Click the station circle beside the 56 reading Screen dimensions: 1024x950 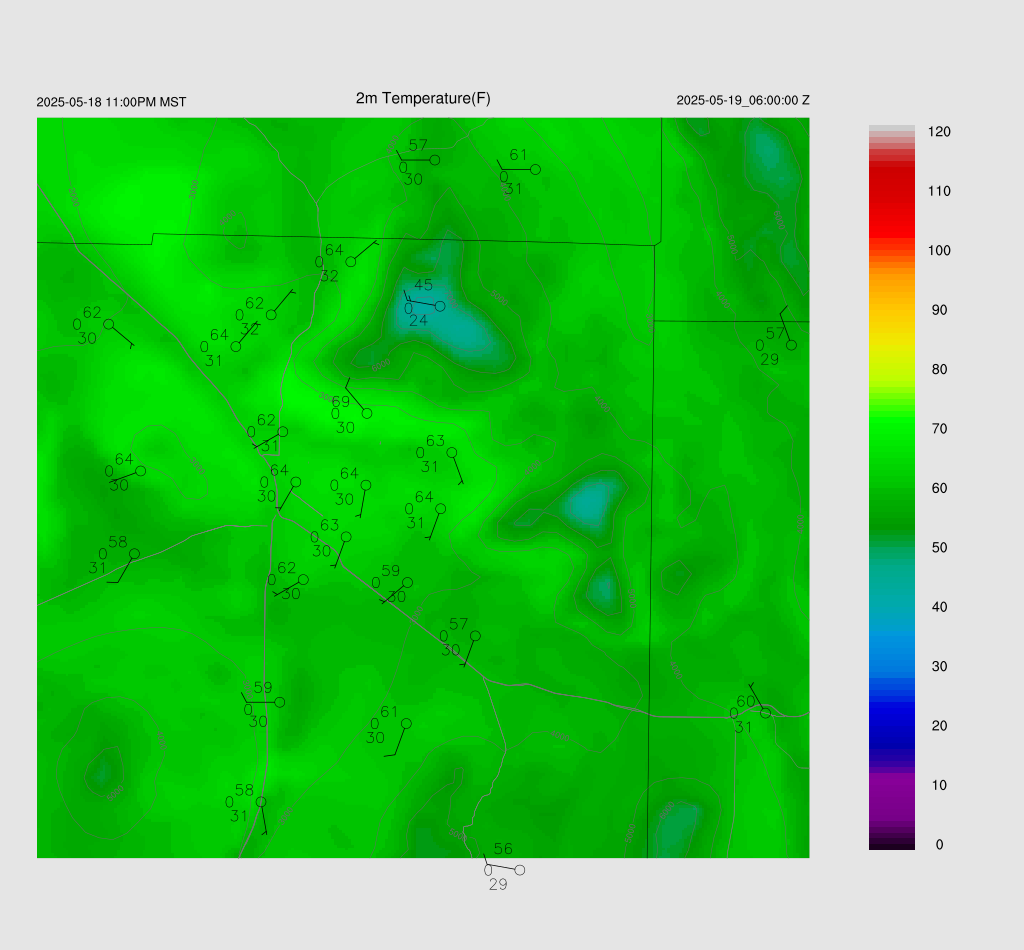(x=520, y=870)
